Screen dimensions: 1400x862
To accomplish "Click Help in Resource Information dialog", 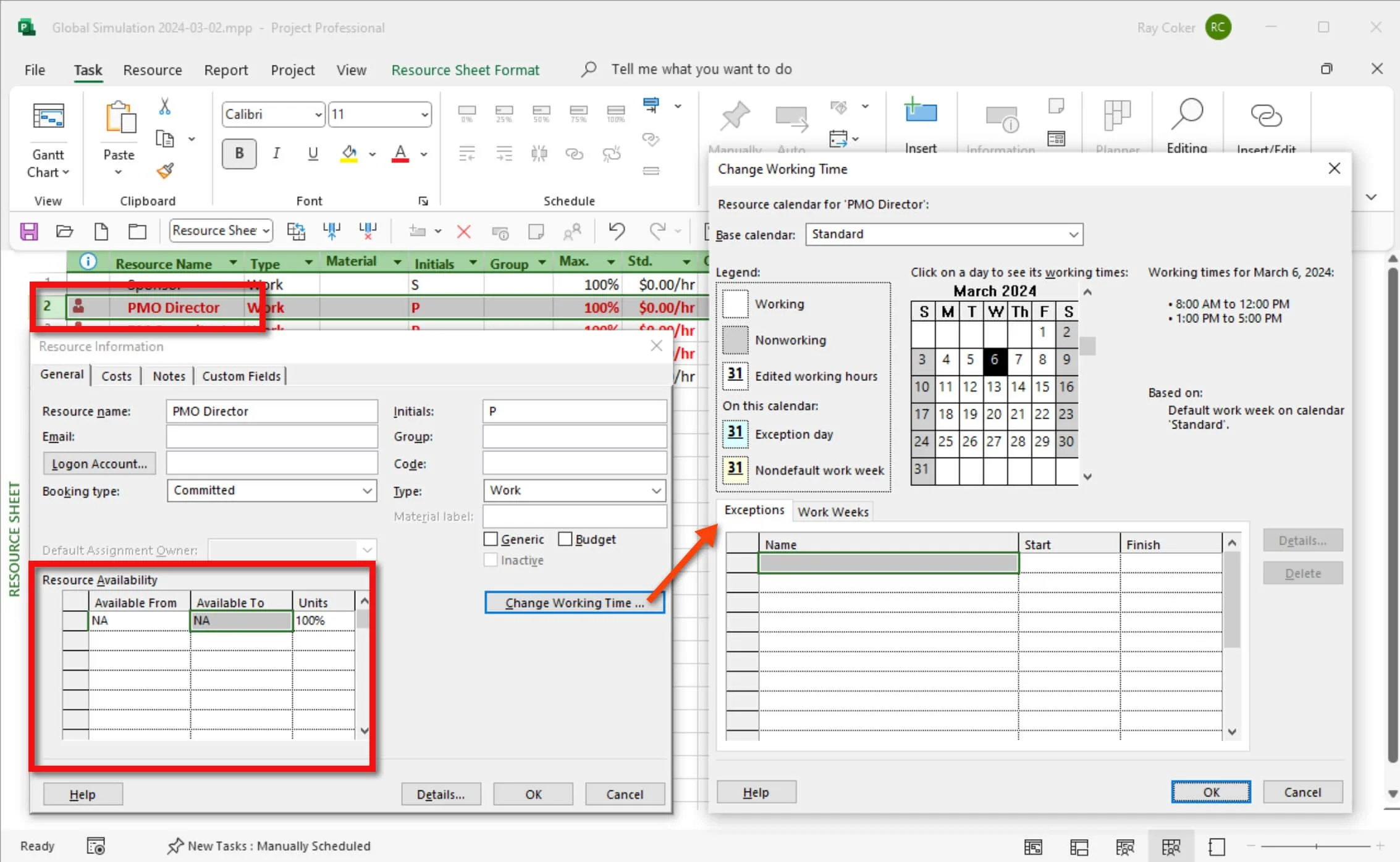I will tap(82, 794).
